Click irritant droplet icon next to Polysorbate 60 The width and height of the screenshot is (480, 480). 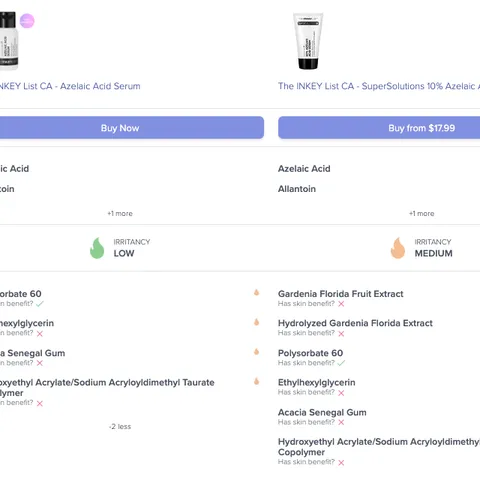256,352
